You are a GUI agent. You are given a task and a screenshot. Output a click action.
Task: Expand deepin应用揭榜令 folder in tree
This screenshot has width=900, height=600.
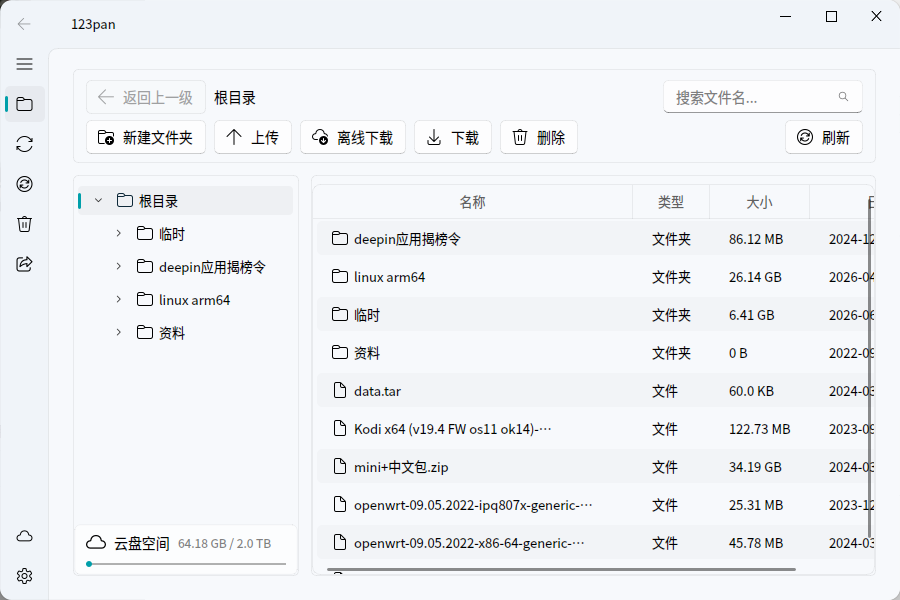pos(118,266)
